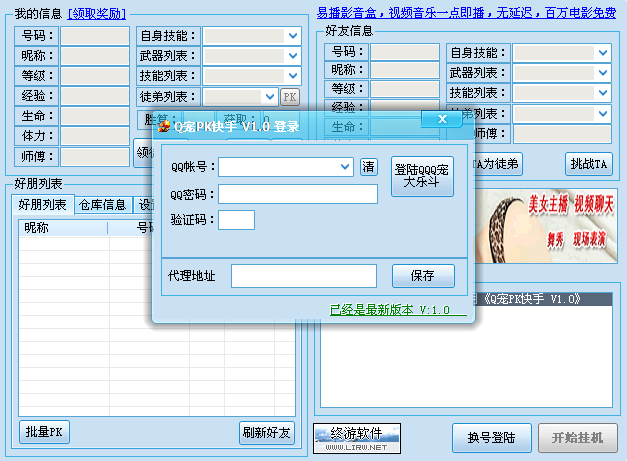Click the 昵称 column header

(x=63, y=228)
